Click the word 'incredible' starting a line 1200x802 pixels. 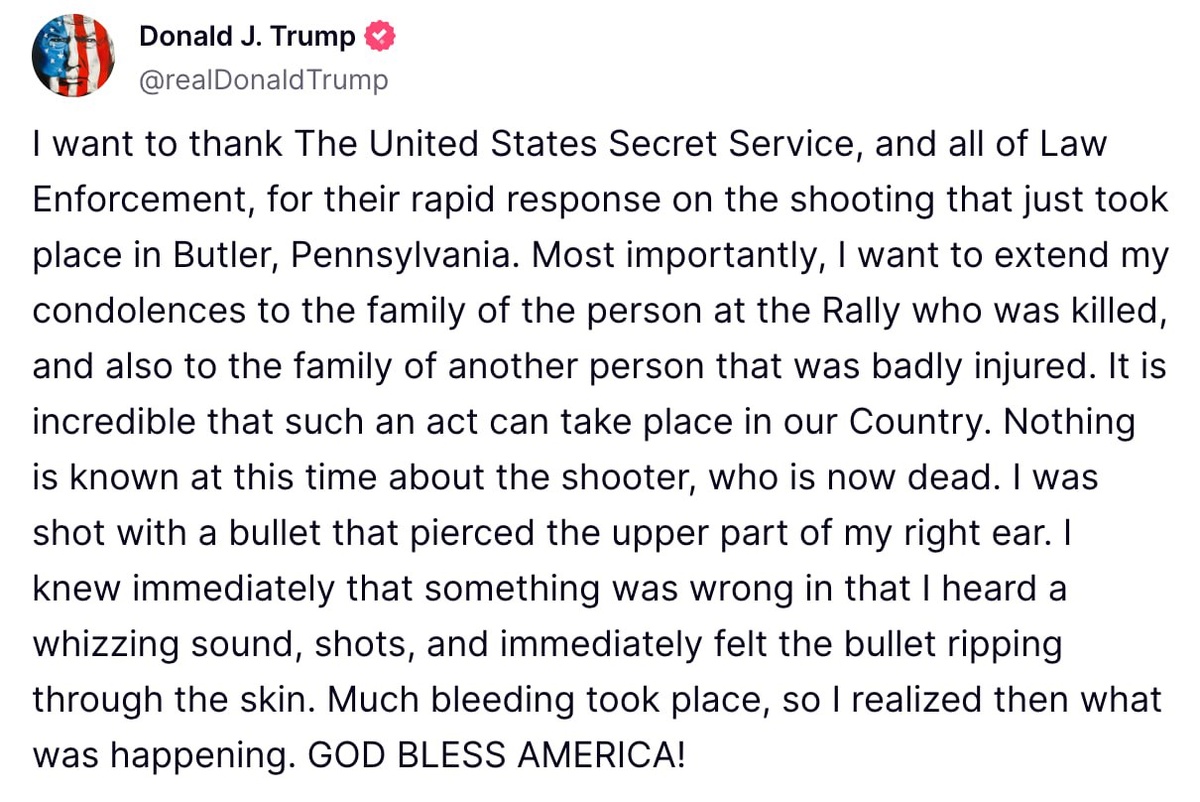pos(112,422)
